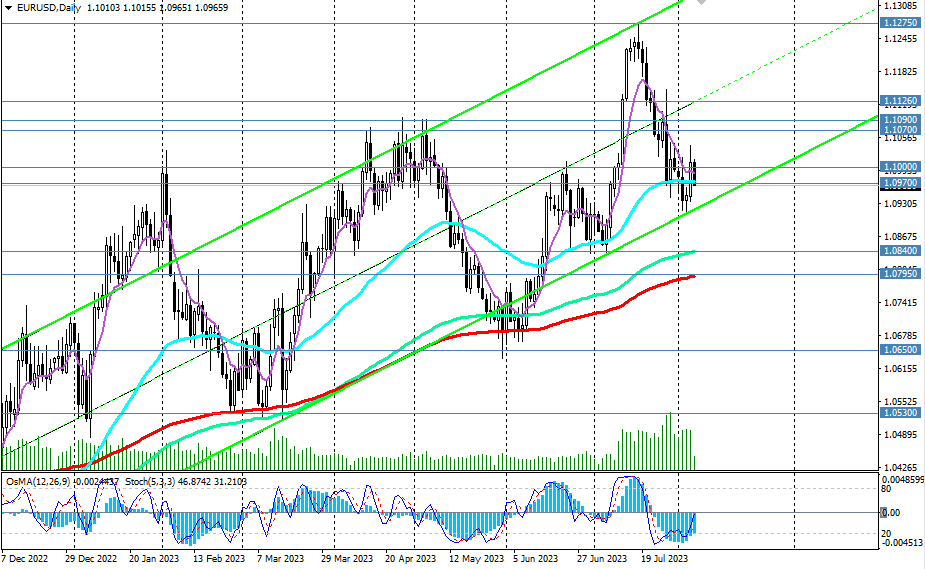Select the 1.12750 price level label
Screen dimensions: 925x569
[x=901, y=23]
